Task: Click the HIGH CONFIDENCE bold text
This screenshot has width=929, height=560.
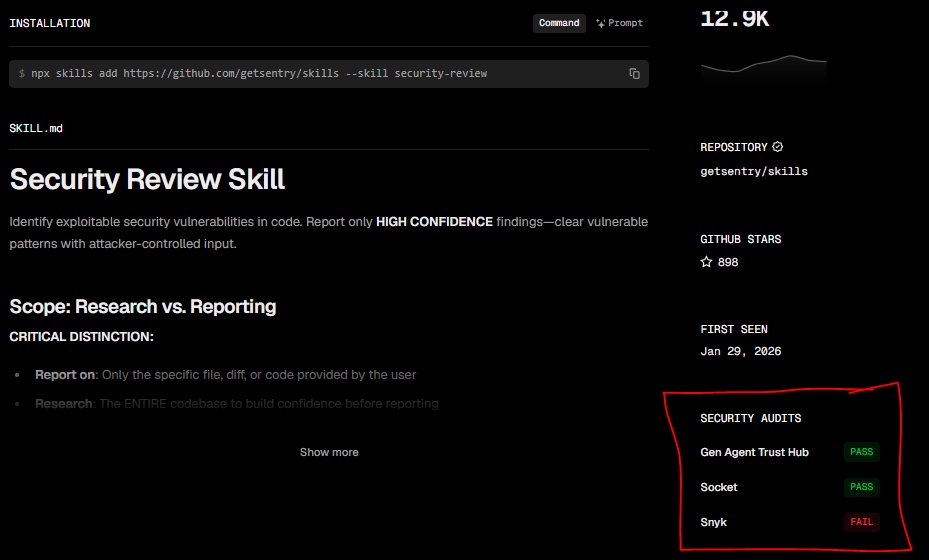Action: [x=434, y=222]
